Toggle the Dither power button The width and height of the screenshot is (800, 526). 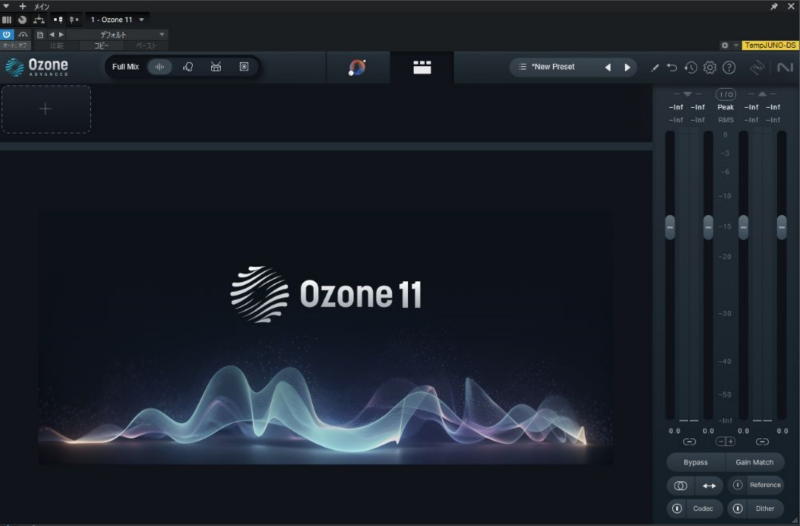tap(738, 508)
